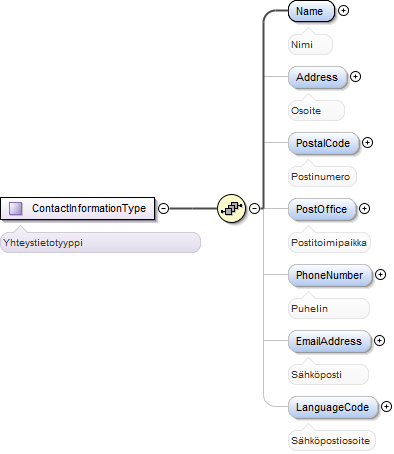This screenshot has width=394, height=454.
Task: Select the Name element node
Action: tap(311, 11)
